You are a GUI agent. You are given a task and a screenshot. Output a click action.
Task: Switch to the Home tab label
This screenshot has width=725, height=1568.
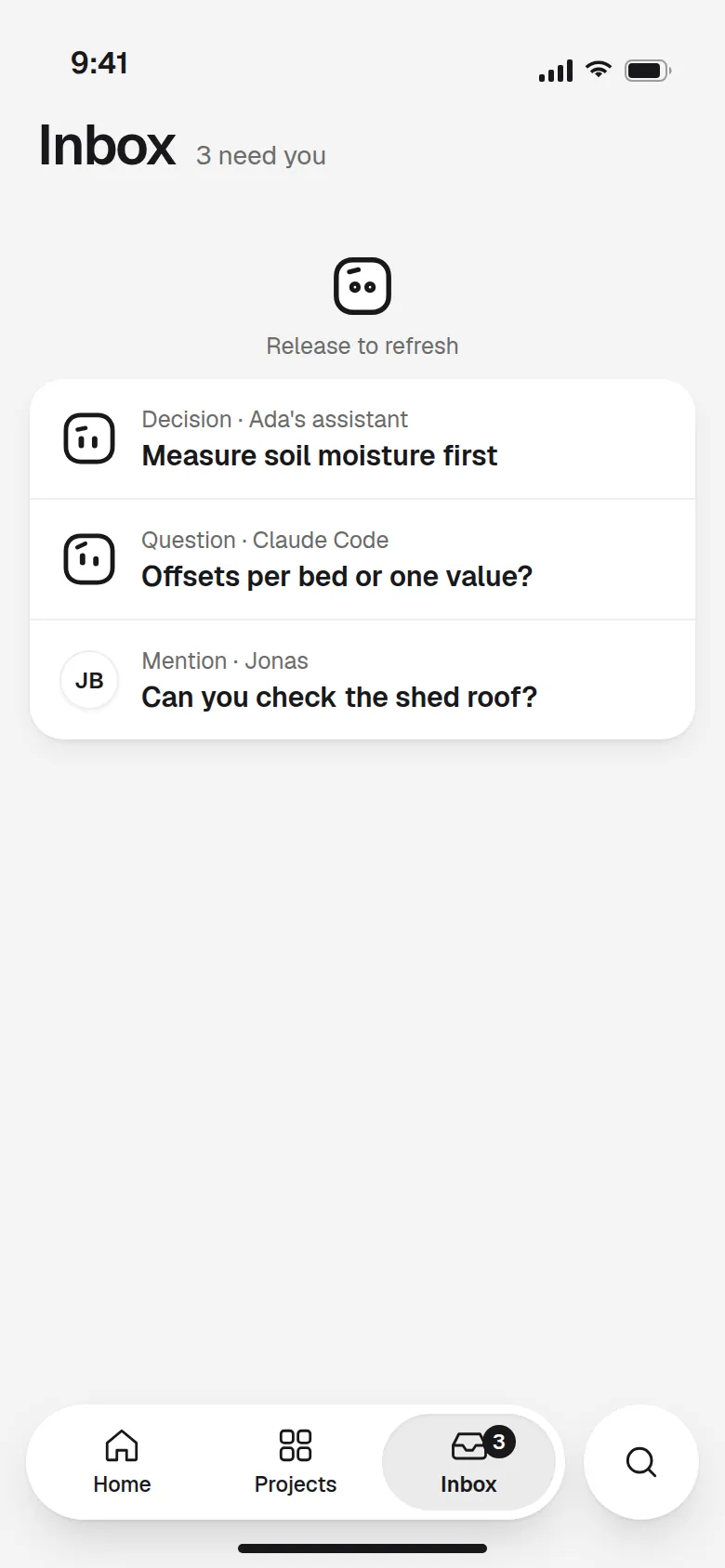pyautogui.click(x=122, y=1484)
